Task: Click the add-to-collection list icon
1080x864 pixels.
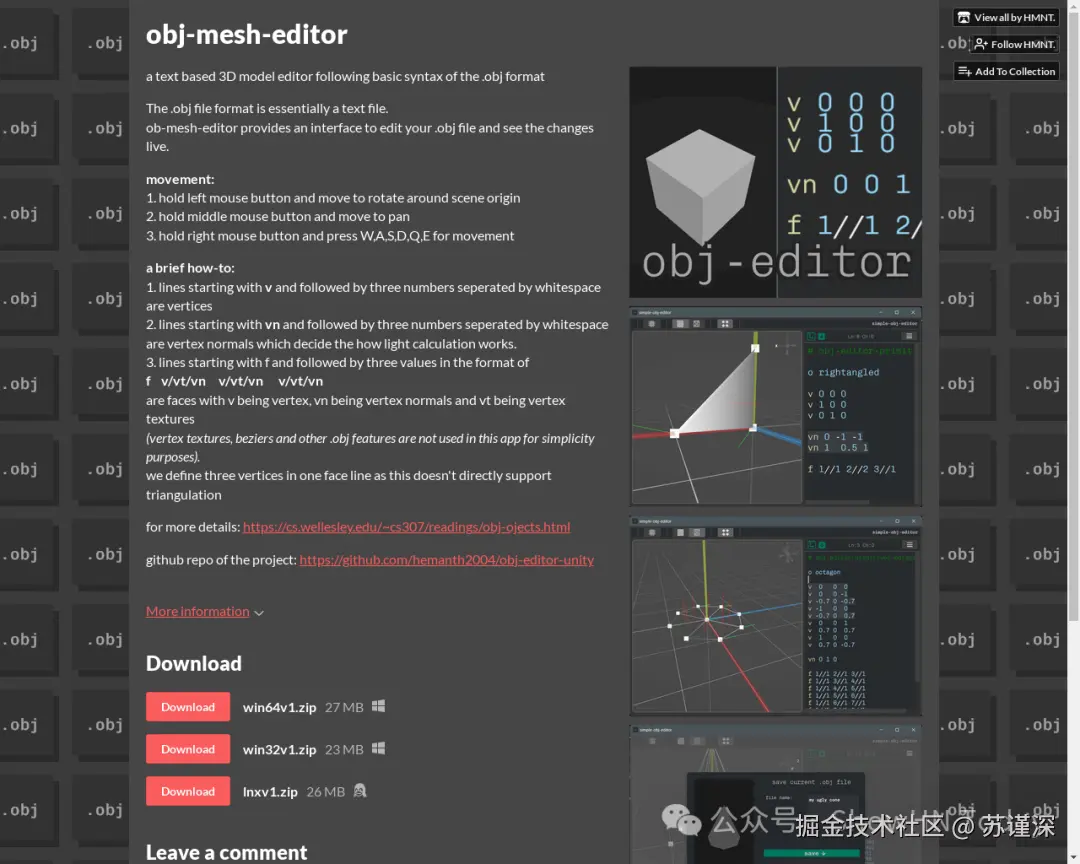Action: 964,71
